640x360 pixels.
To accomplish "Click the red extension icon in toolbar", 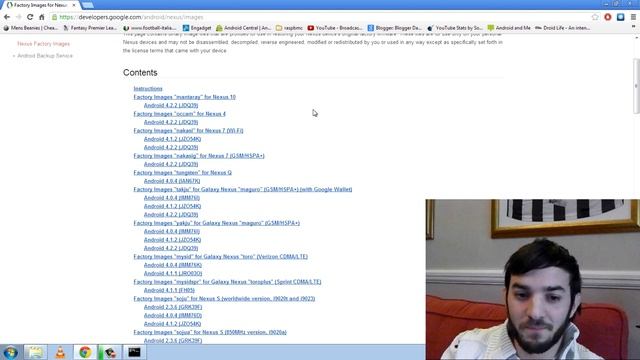I will pyautogui.click(x=608, y=17).
